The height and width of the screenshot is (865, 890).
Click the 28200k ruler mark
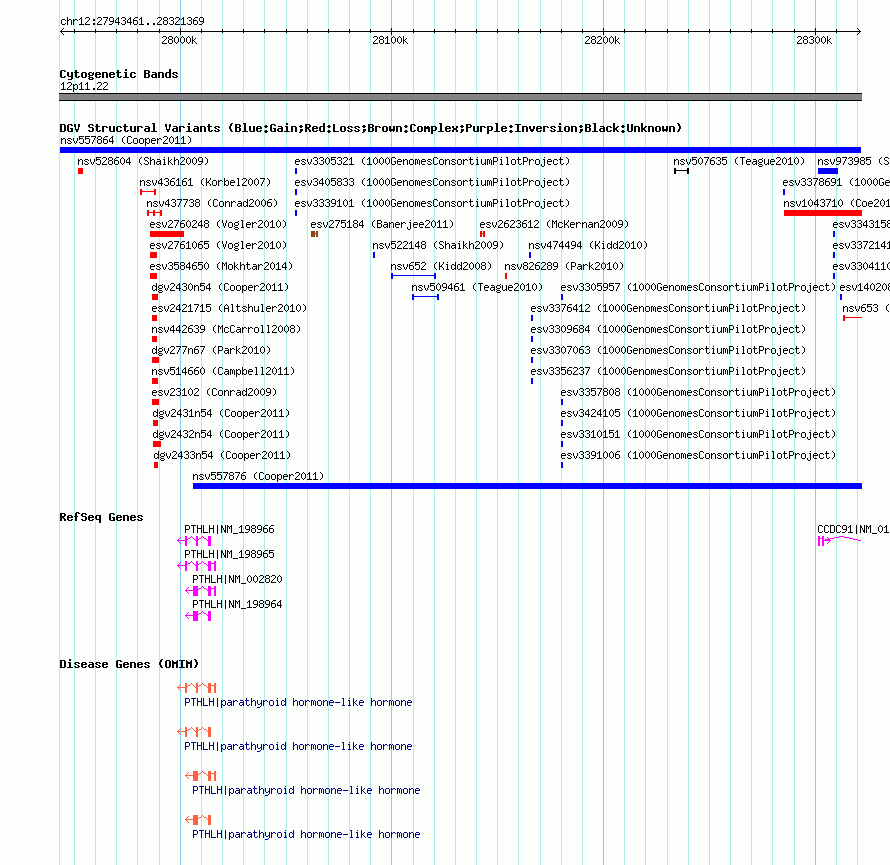[602, 40]
